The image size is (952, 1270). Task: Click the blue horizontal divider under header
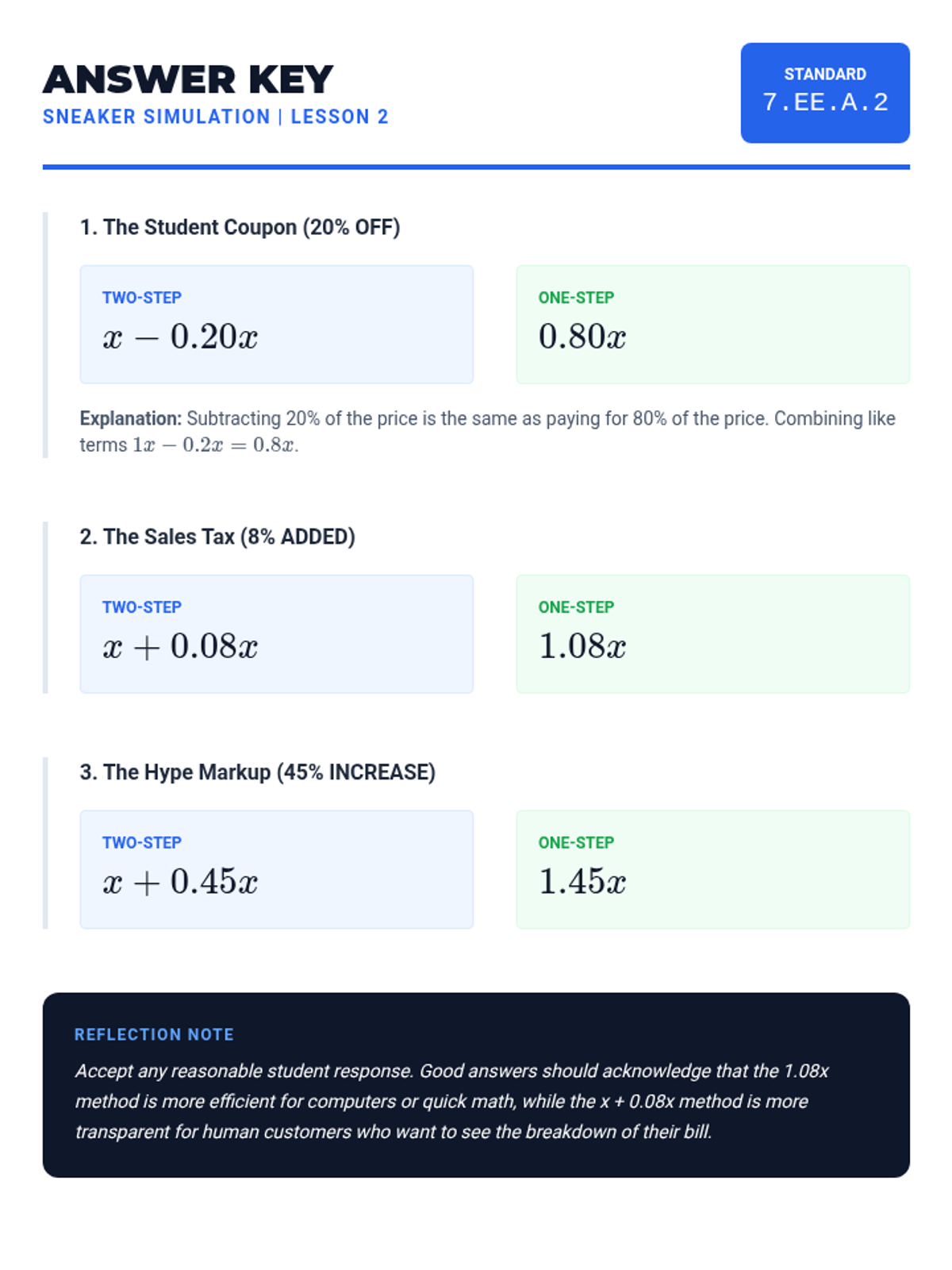[x=476, y=167]
